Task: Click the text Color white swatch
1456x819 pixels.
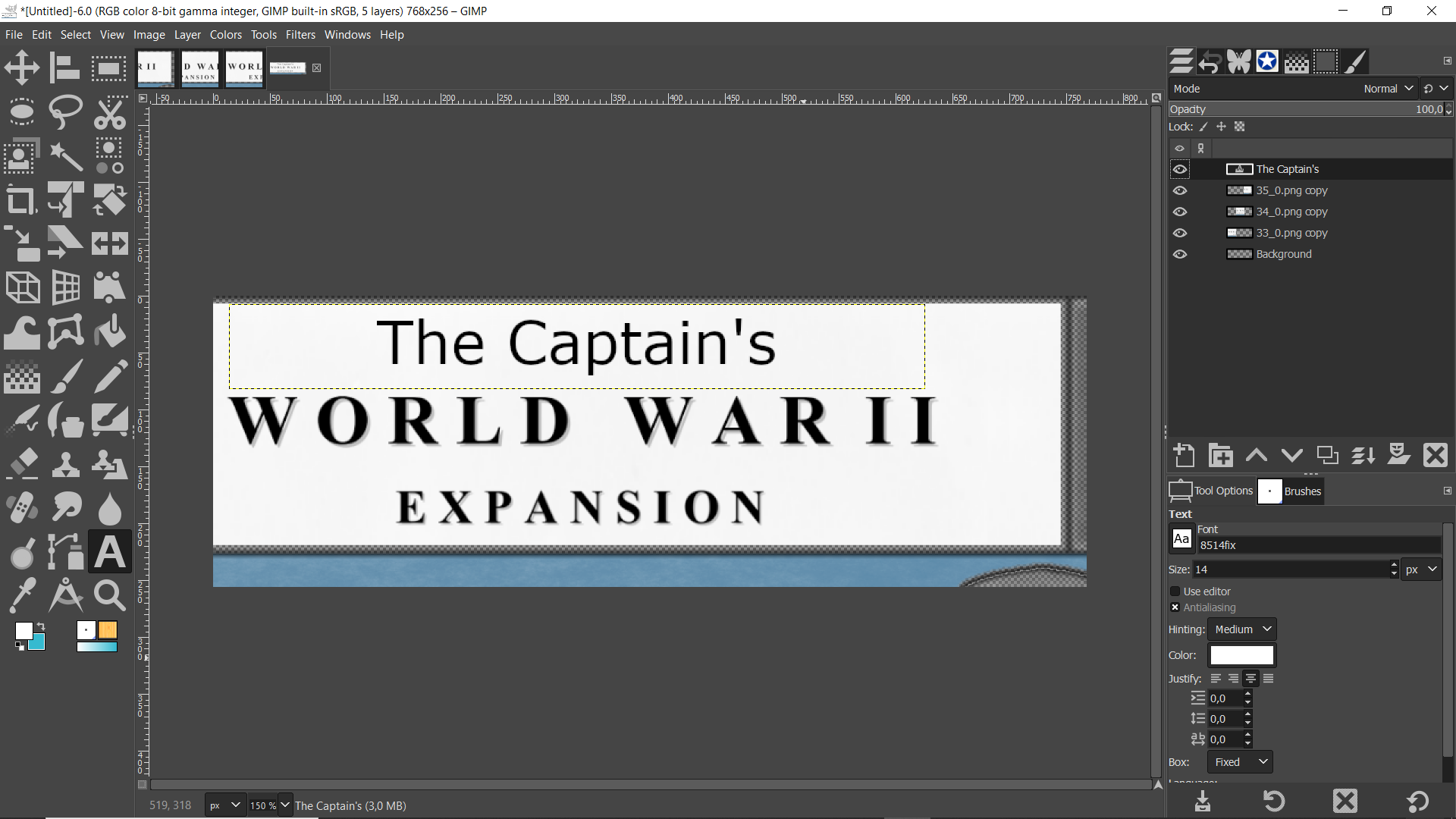Action: pyautogui.click(x=1242, y=655)
